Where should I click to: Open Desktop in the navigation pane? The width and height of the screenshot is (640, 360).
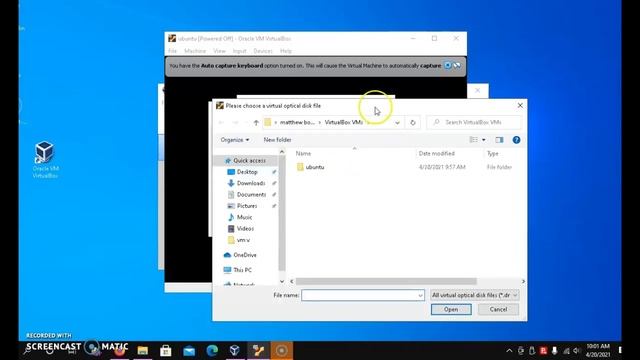tap(247, 172)
